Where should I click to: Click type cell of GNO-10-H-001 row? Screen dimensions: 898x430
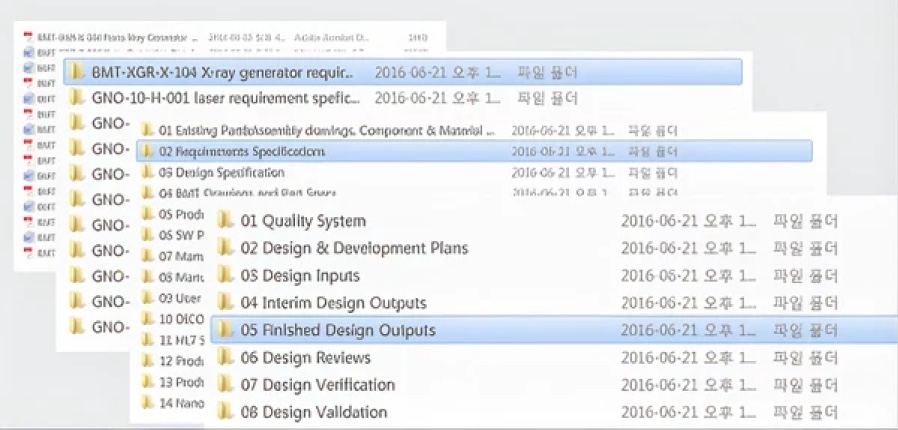click(x=548, y=98)
